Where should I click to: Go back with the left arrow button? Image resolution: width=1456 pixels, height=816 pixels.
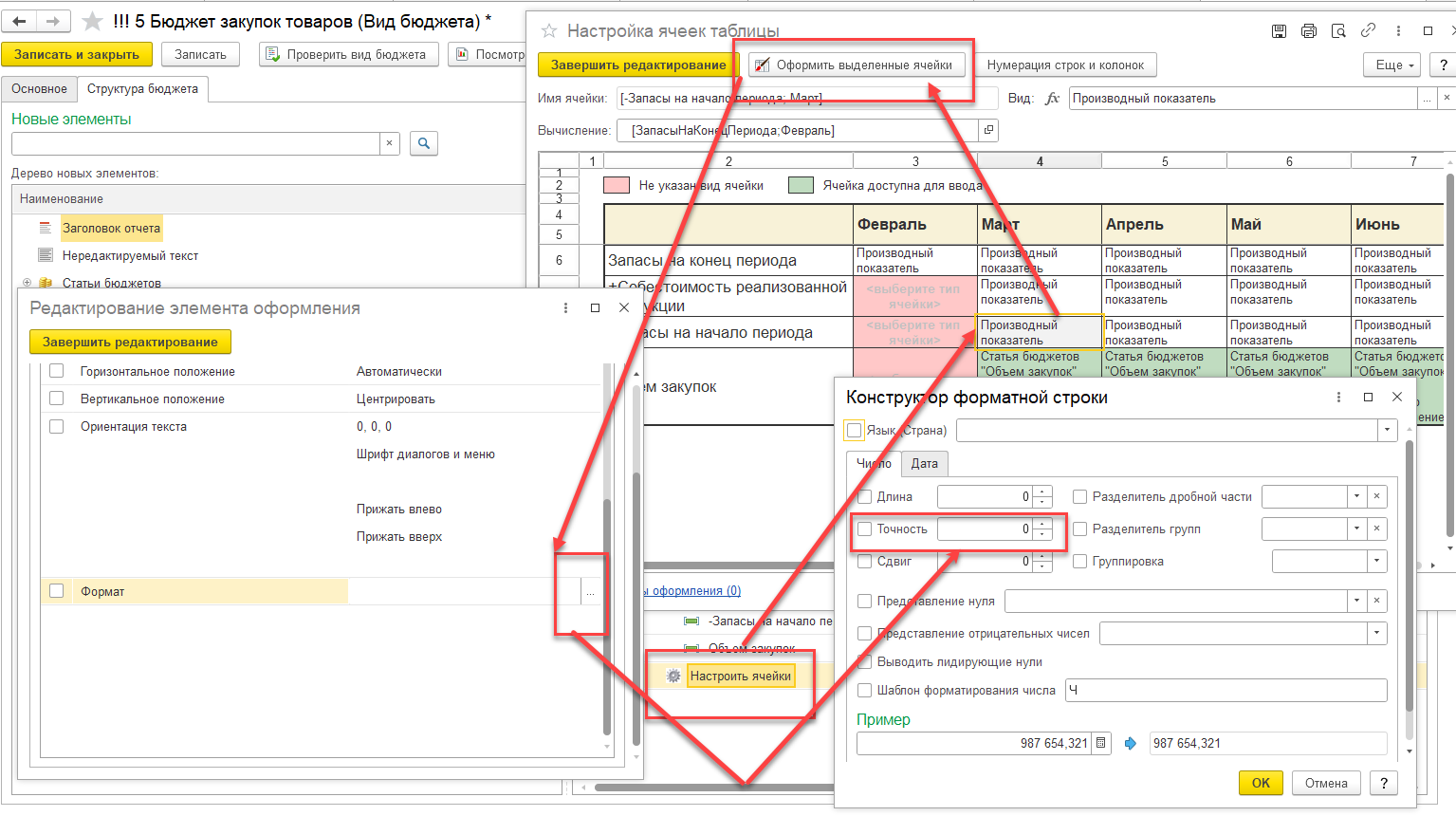20,21
